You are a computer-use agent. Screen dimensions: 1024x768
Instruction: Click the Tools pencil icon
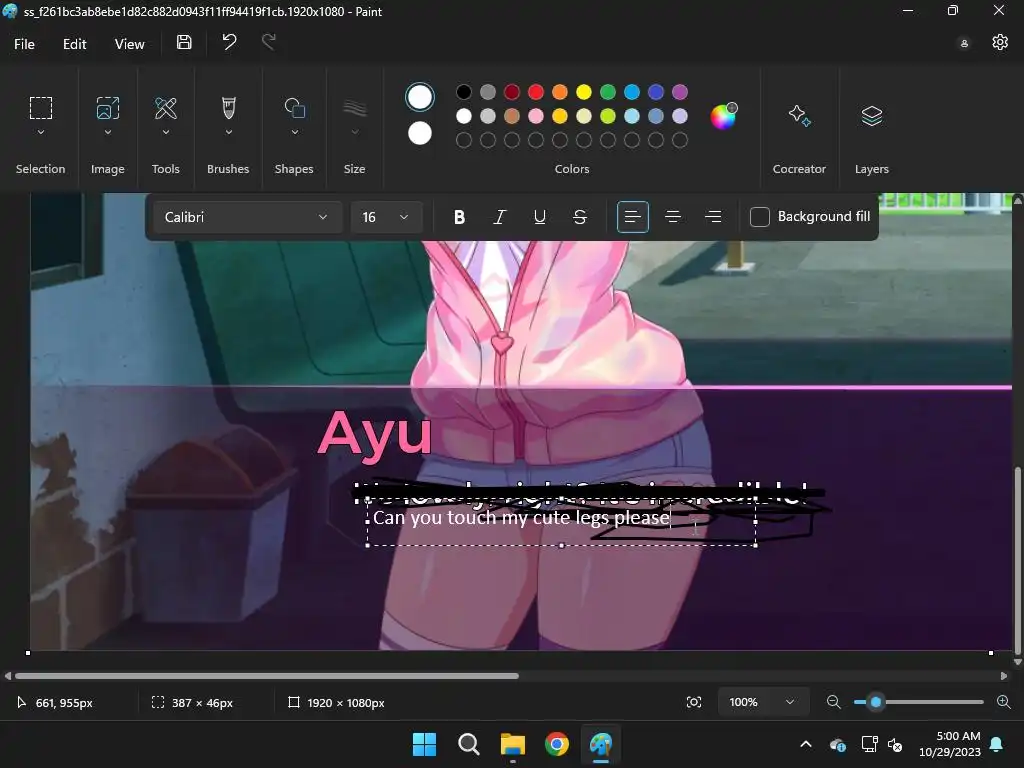point(166,108)
